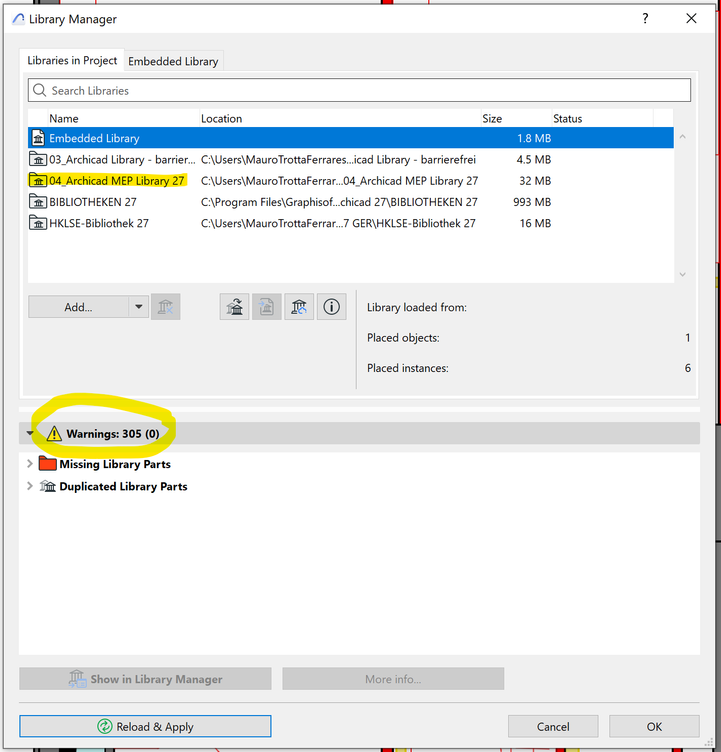Select 04_Archicad MEP Library 27 row
Screen dimensions: 721x752
pos(351,180)
